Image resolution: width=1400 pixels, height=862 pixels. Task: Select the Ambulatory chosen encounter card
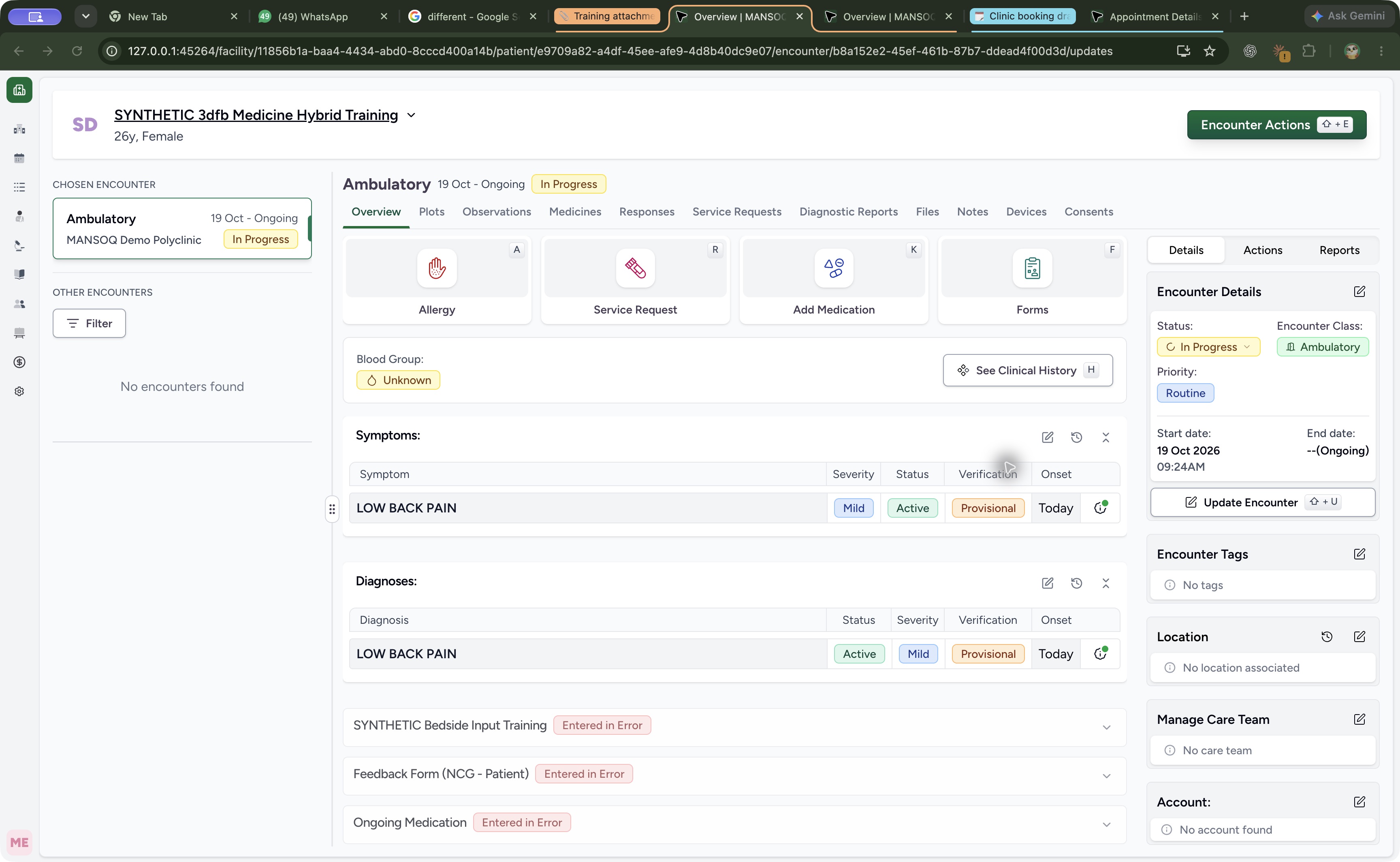[x=182, y=228]
